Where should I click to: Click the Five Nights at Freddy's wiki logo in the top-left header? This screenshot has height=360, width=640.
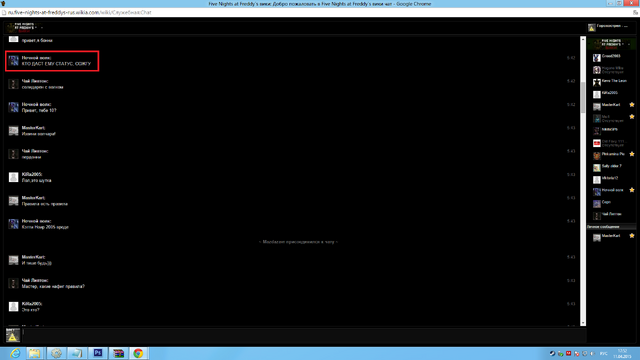(x=20, y=27)
